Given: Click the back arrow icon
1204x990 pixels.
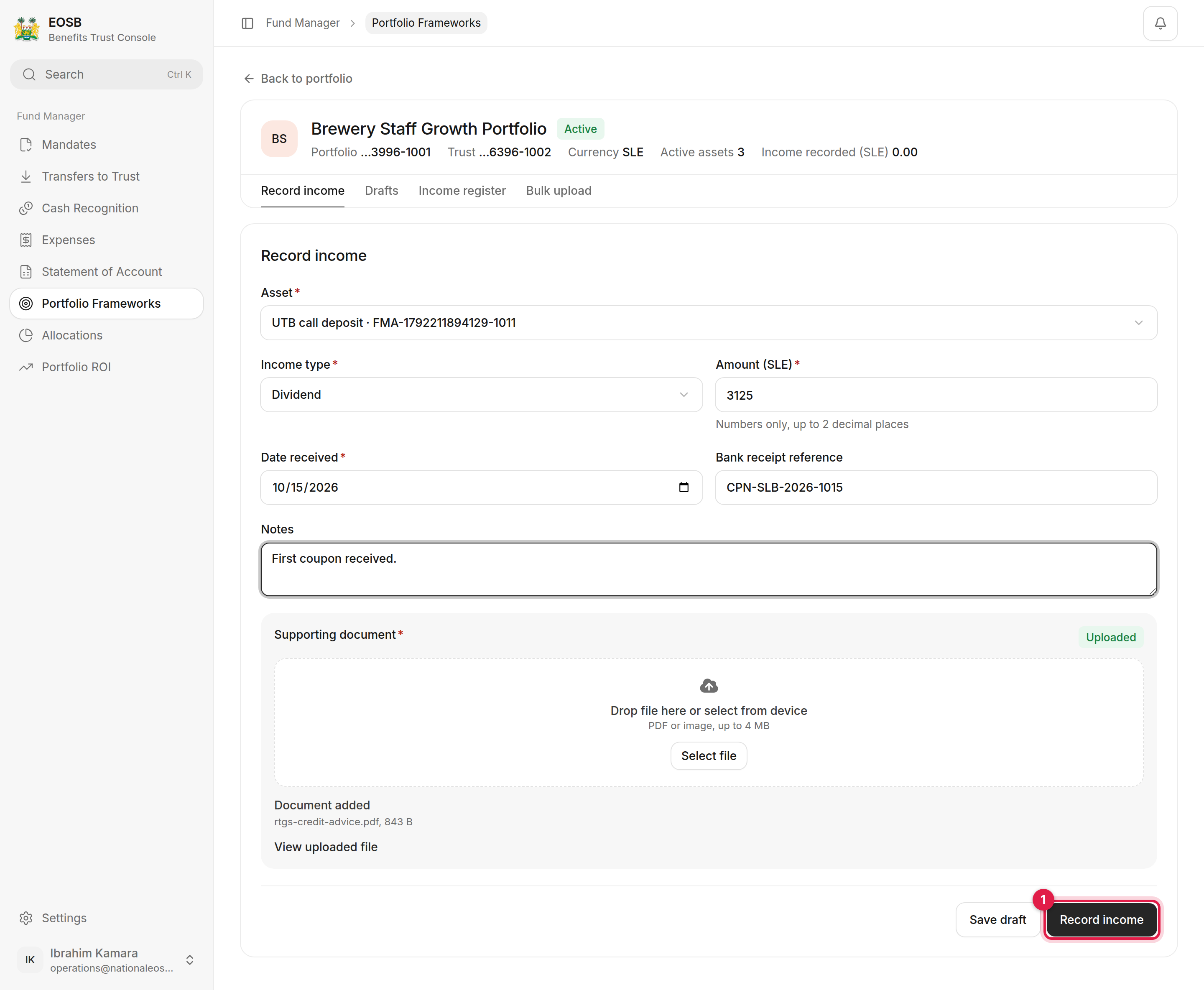Looking at the screenshot, I should 249,79.
